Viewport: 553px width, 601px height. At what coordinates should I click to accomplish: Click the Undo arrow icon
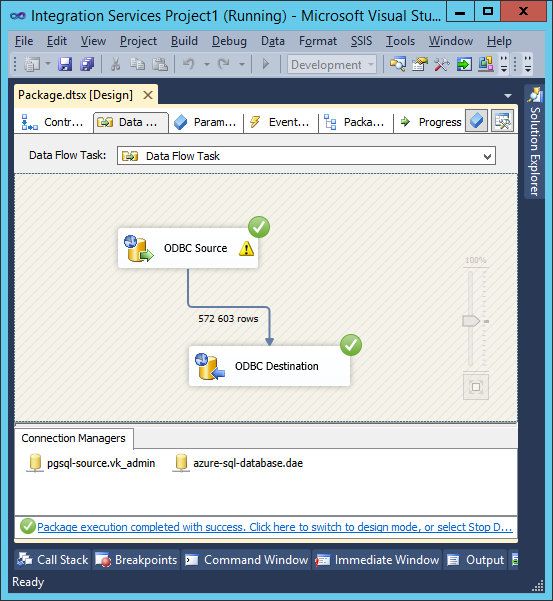(188, 64)
